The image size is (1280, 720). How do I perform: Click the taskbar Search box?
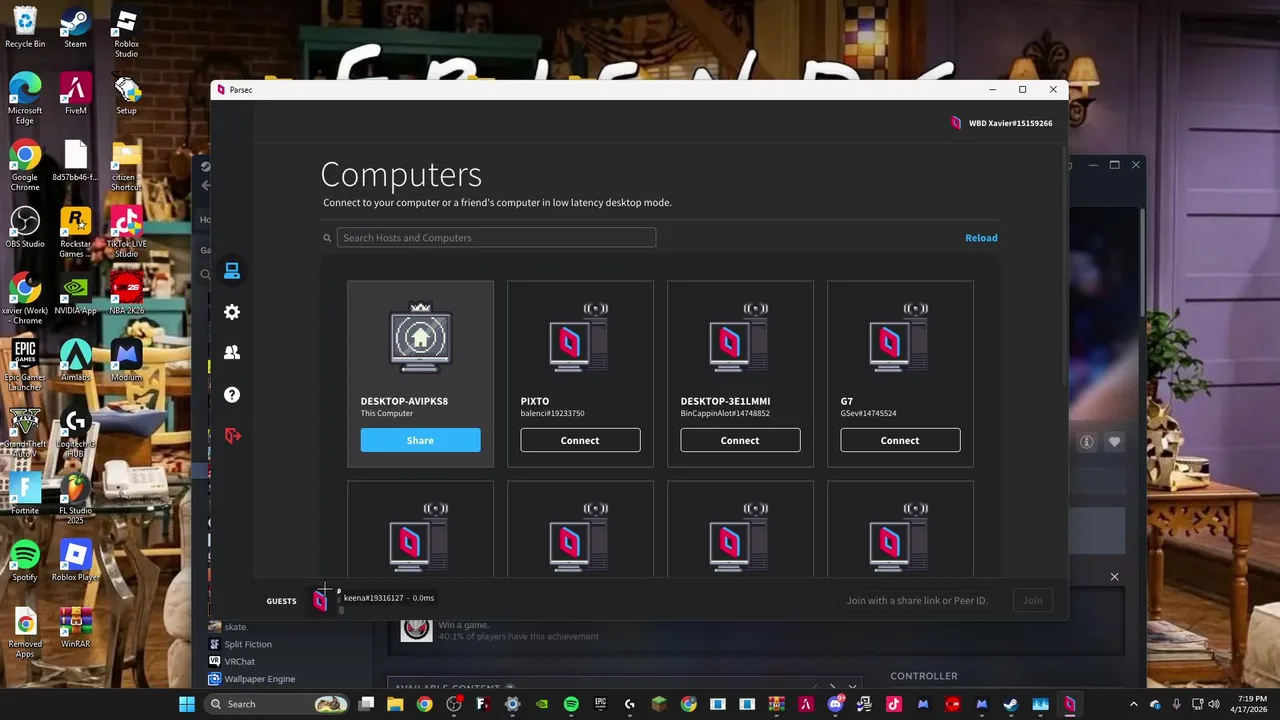click(277, 704)
